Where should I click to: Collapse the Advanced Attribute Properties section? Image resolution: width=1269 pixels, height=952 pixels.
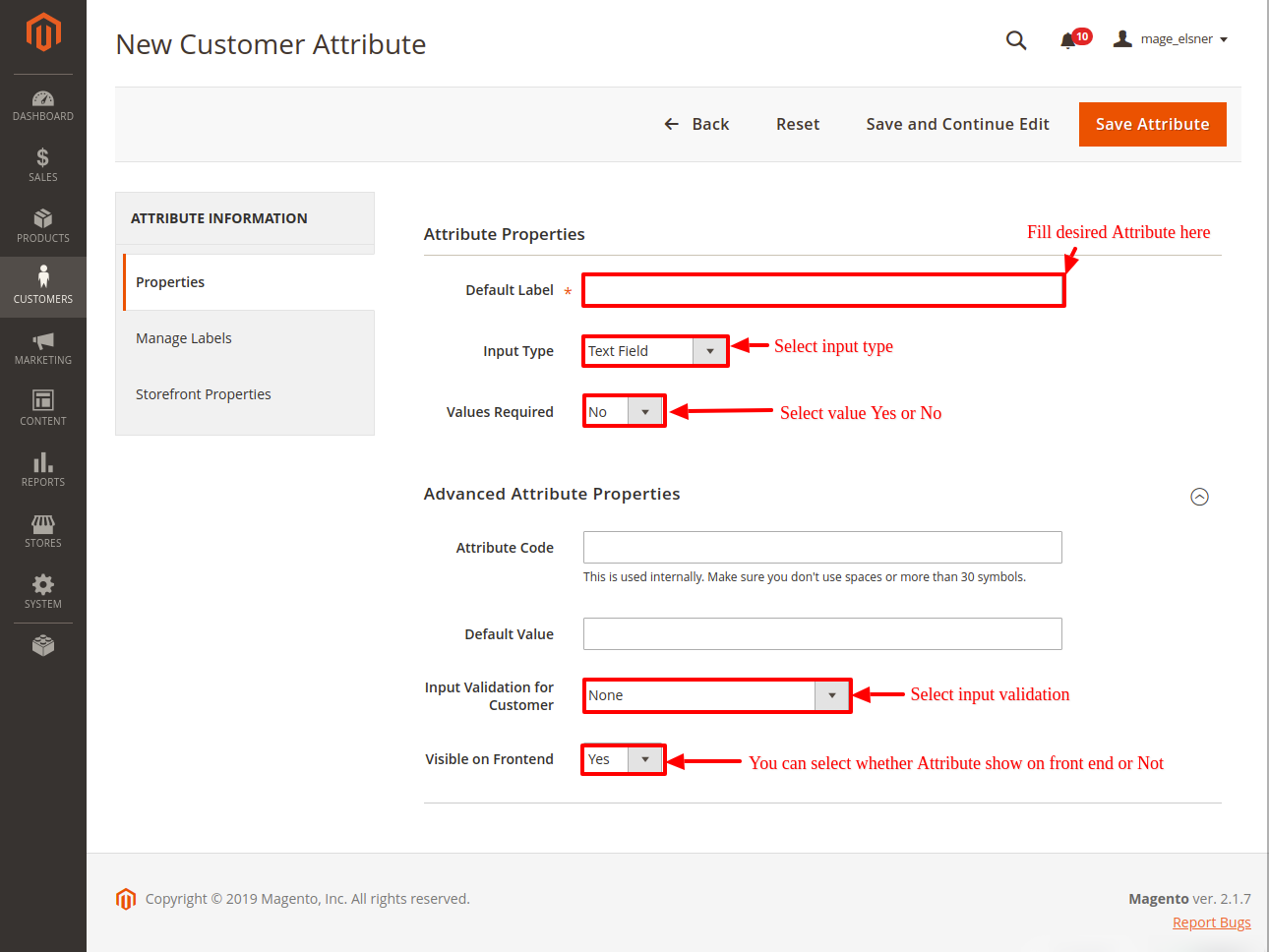tap(1199, 497)
